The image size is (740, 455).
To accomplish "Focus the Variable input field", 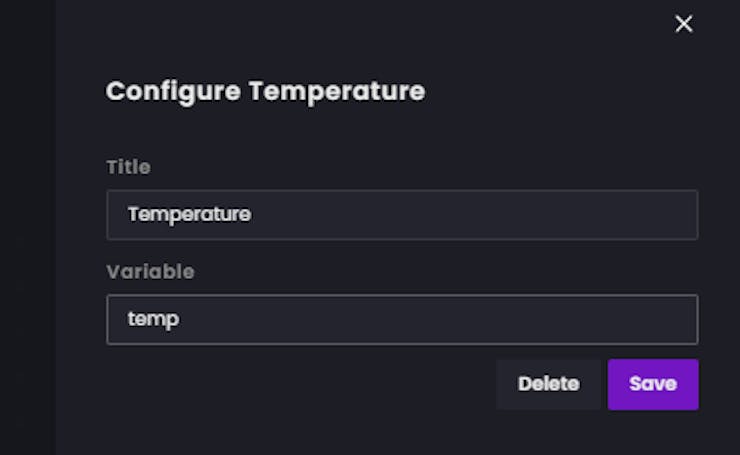I will tap(402, 319).
